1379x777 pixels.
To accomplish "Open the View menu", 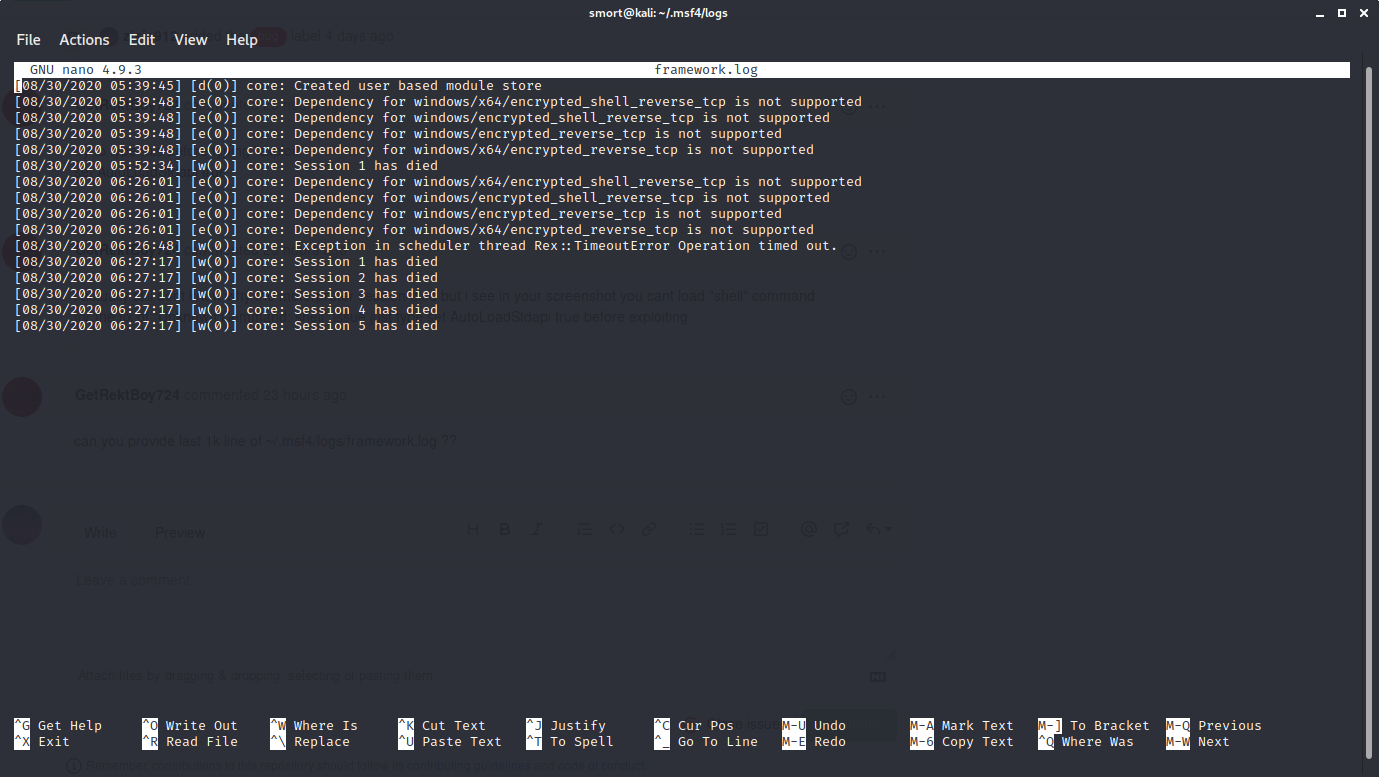I will click(x=191, y=40).
